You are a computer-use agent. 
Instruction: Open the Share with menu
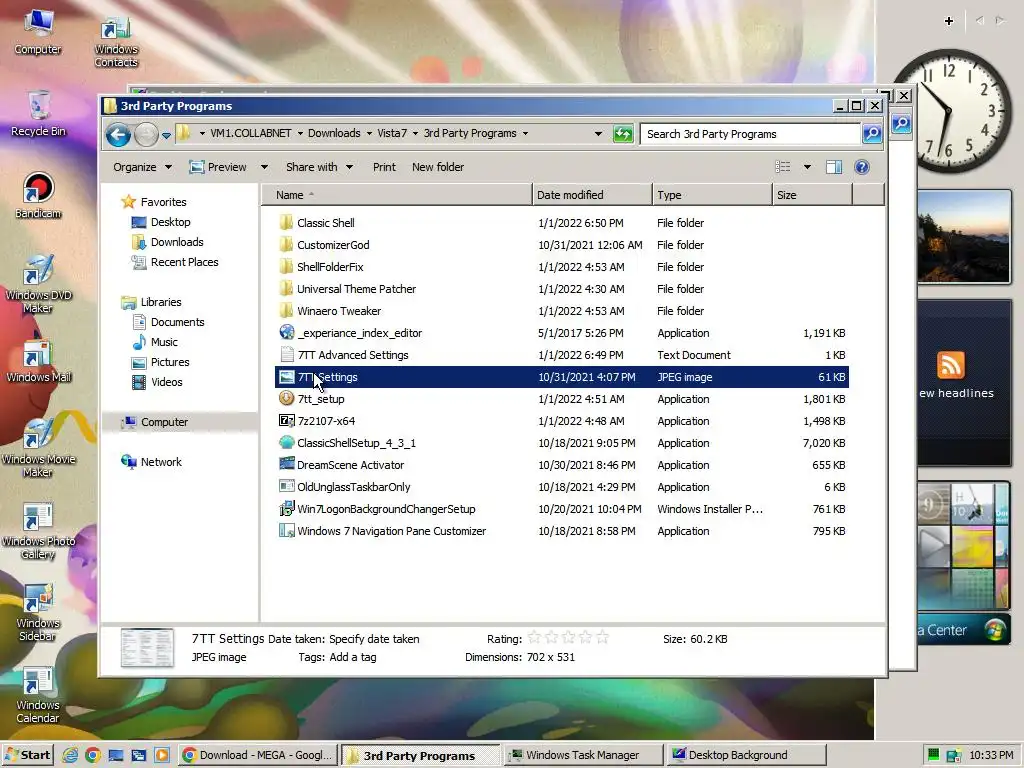coord(319,167)
